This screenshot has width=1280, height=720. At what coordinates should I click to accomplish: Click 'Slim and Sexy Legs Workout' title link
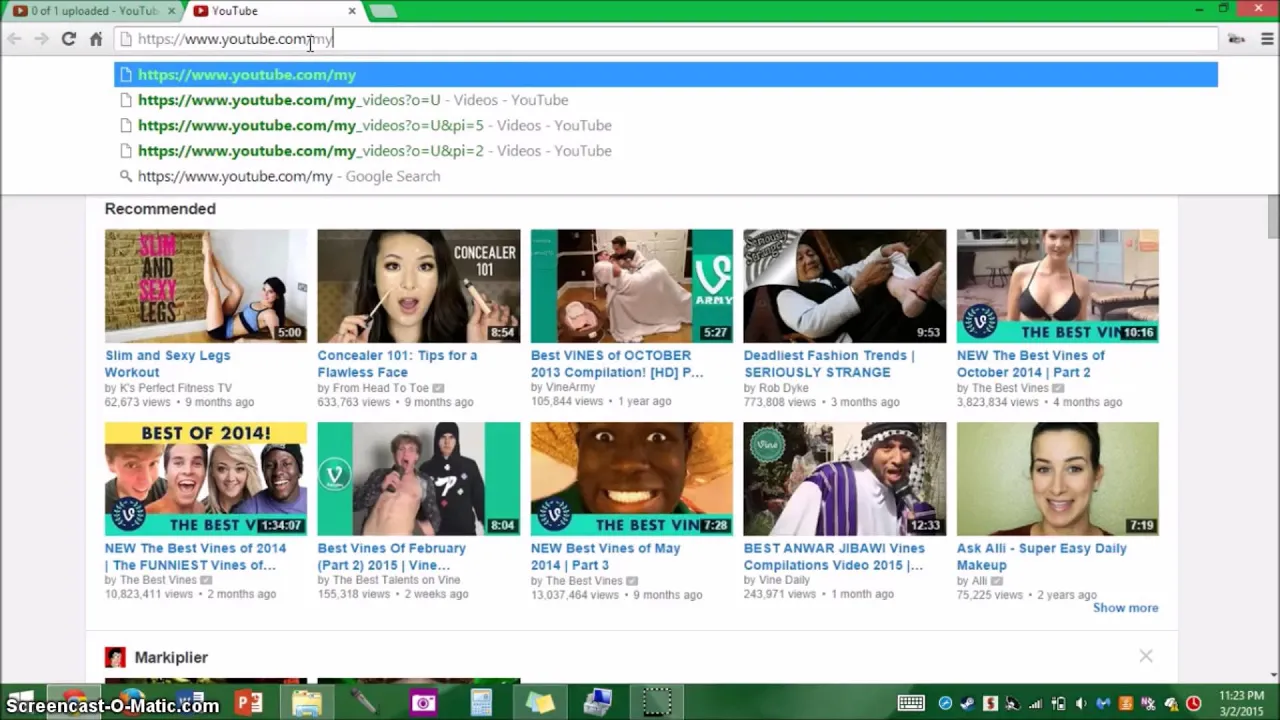(x=167, y=363)
